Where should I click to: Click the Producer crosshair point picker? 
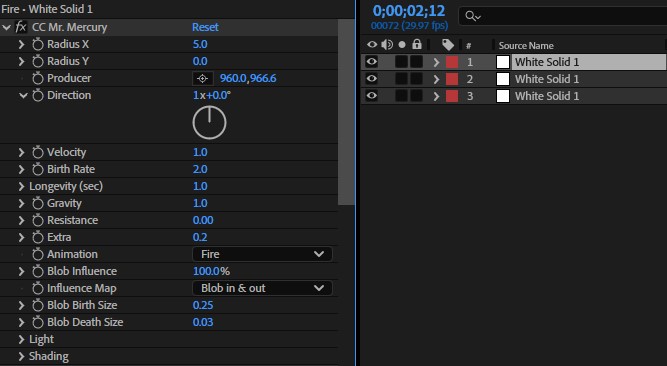202,78
